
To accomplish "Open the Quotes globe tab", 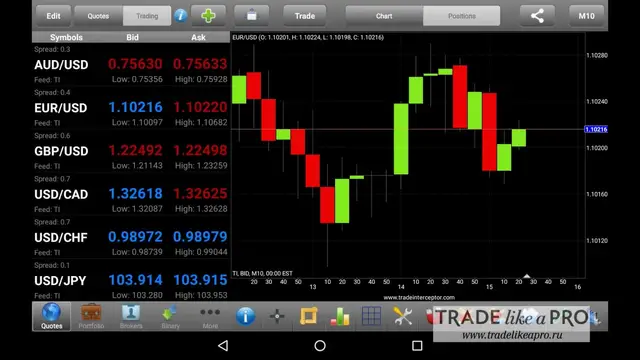I will tap(51, 316).
